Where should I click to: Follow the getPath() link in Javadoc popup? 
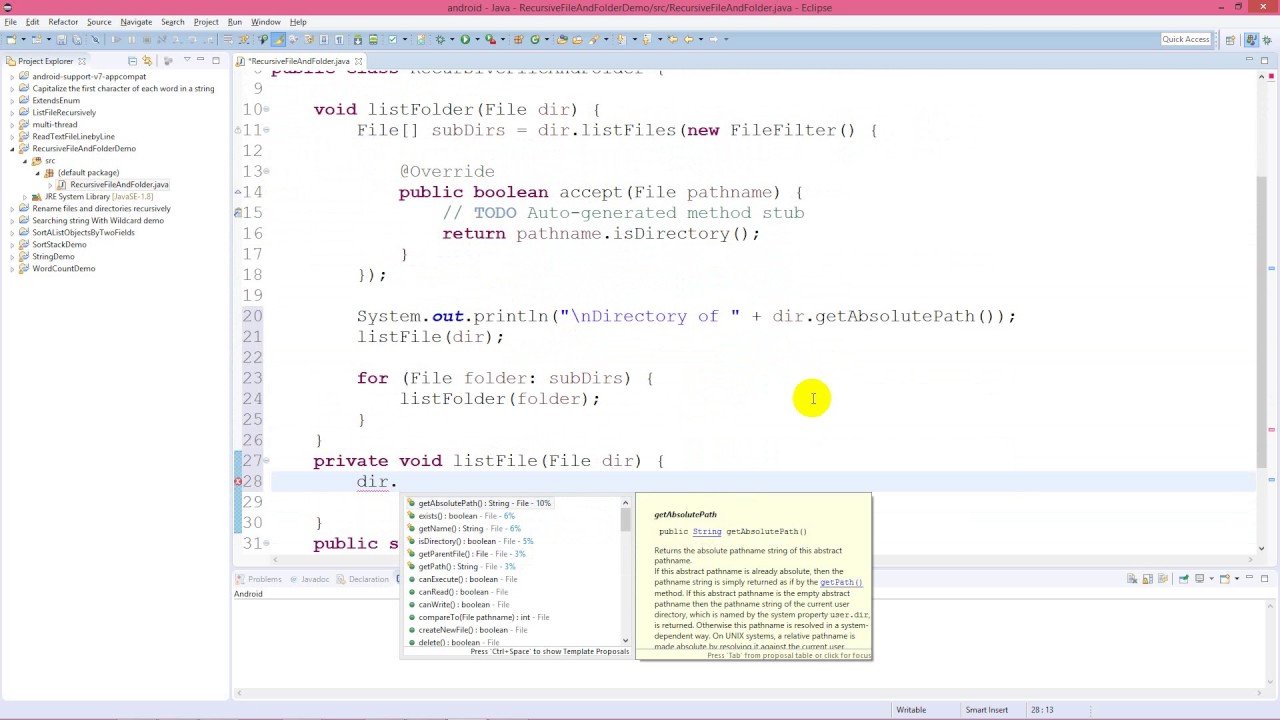(x=841, y=582)
